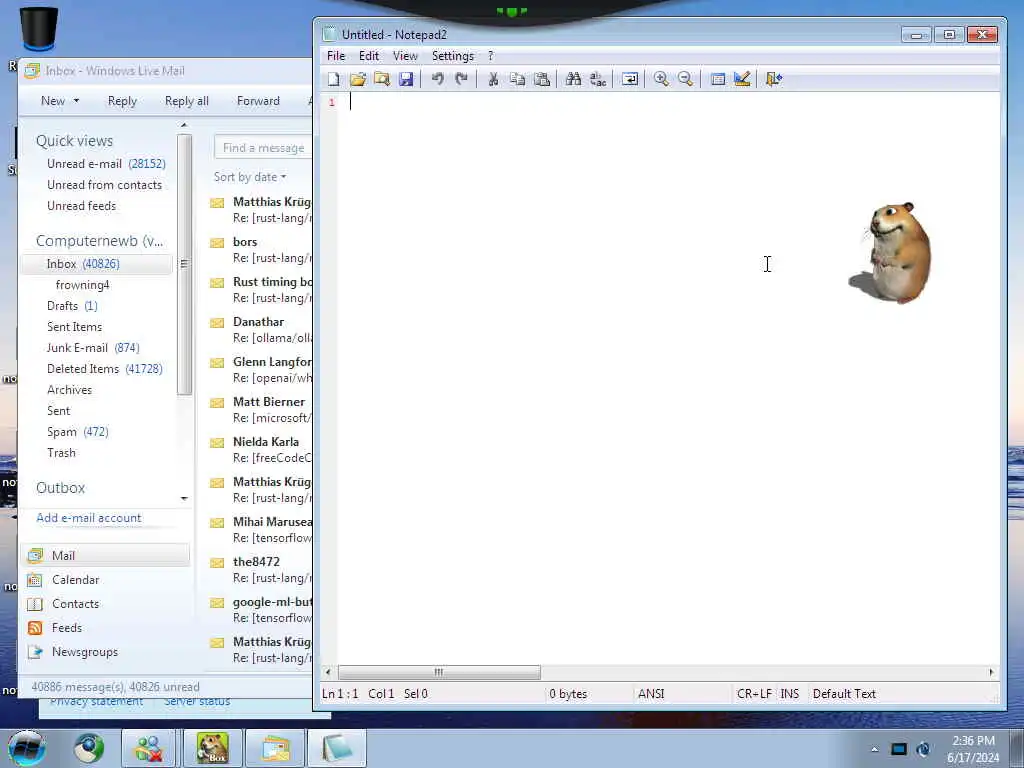Screen dimensions: 1024x768
Task: Show hidden tray icons arrow
Action: pos(874,749)
